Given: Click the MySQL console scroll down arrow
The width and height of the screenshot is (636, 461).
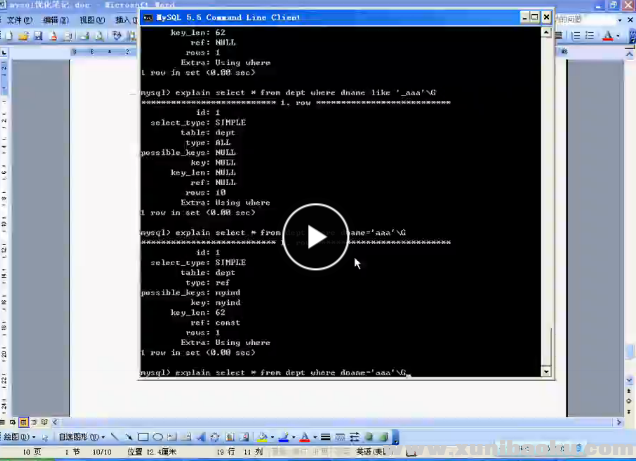Looking at the screenshot, I should 546,371.
